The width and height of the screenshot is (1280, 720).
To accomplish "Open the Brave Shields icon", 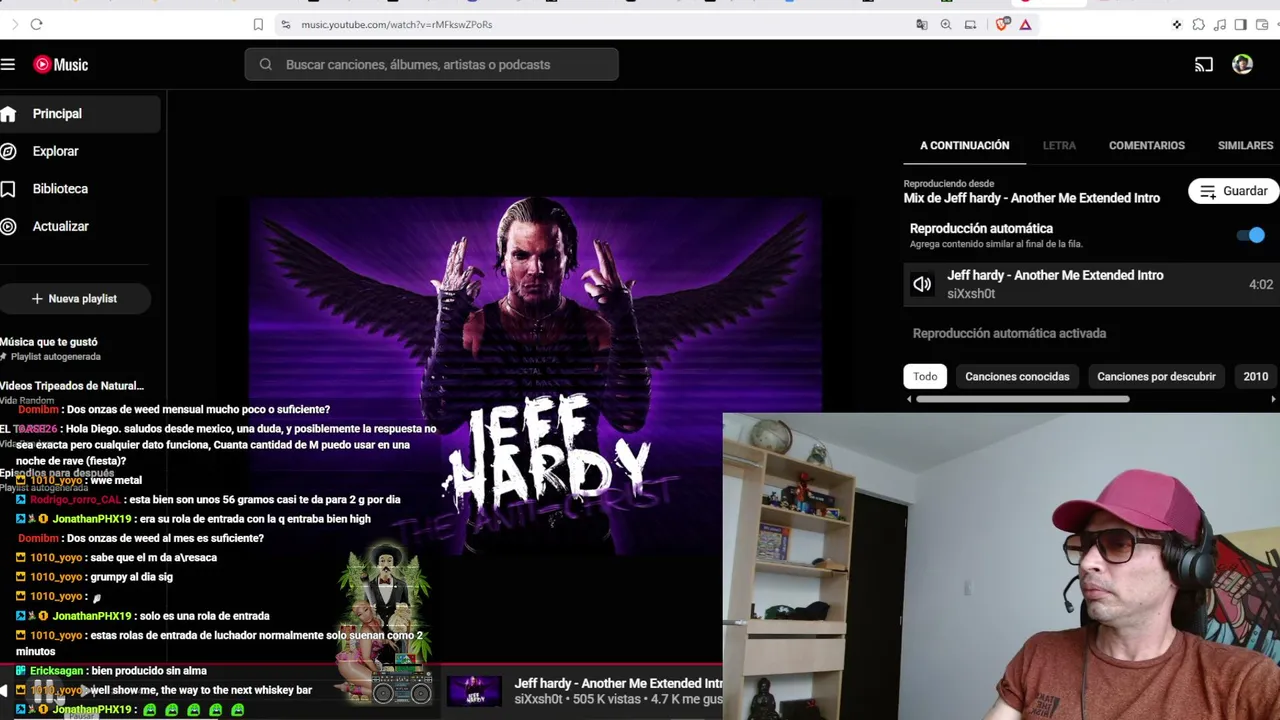I will (1002, 24).
